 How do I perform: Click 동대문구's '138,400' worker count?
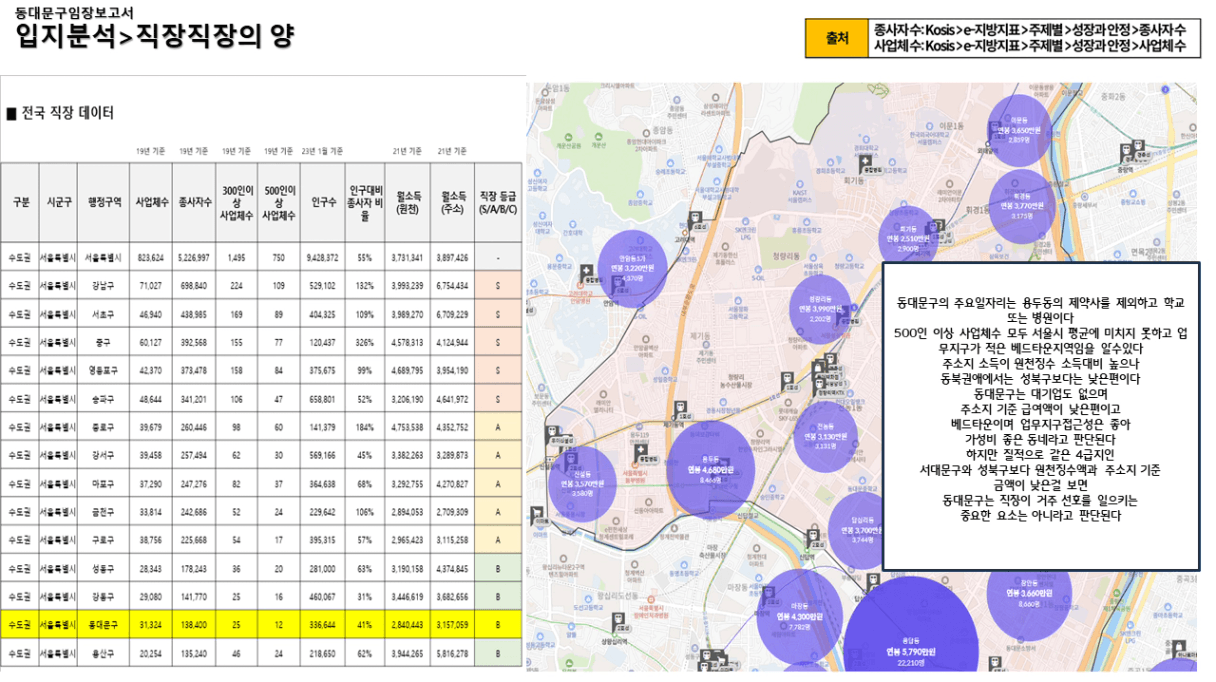[x=192, y=625]
